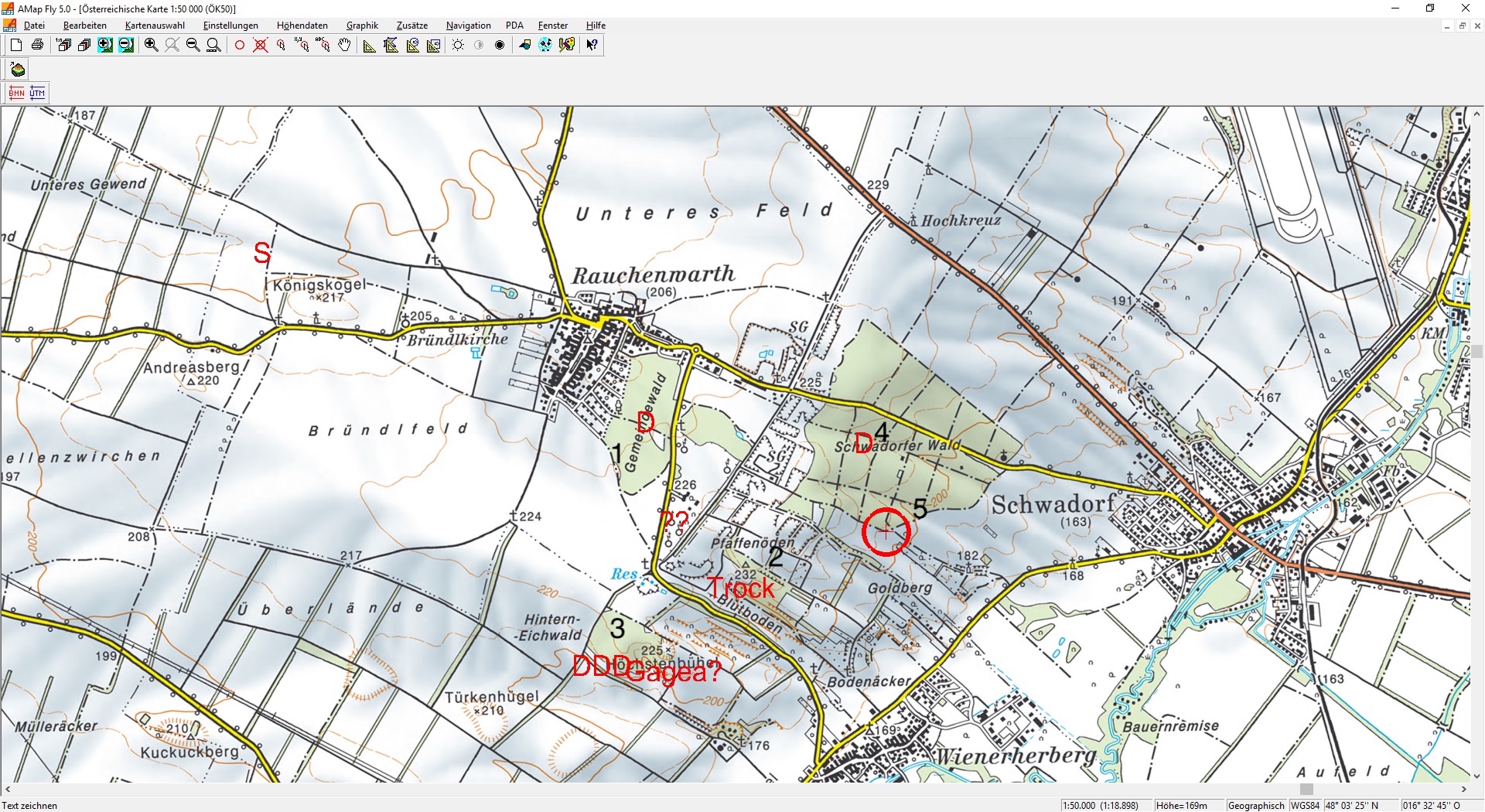
Task: Click the first x,y coordinate pointer icon
Action: (302, 45)
